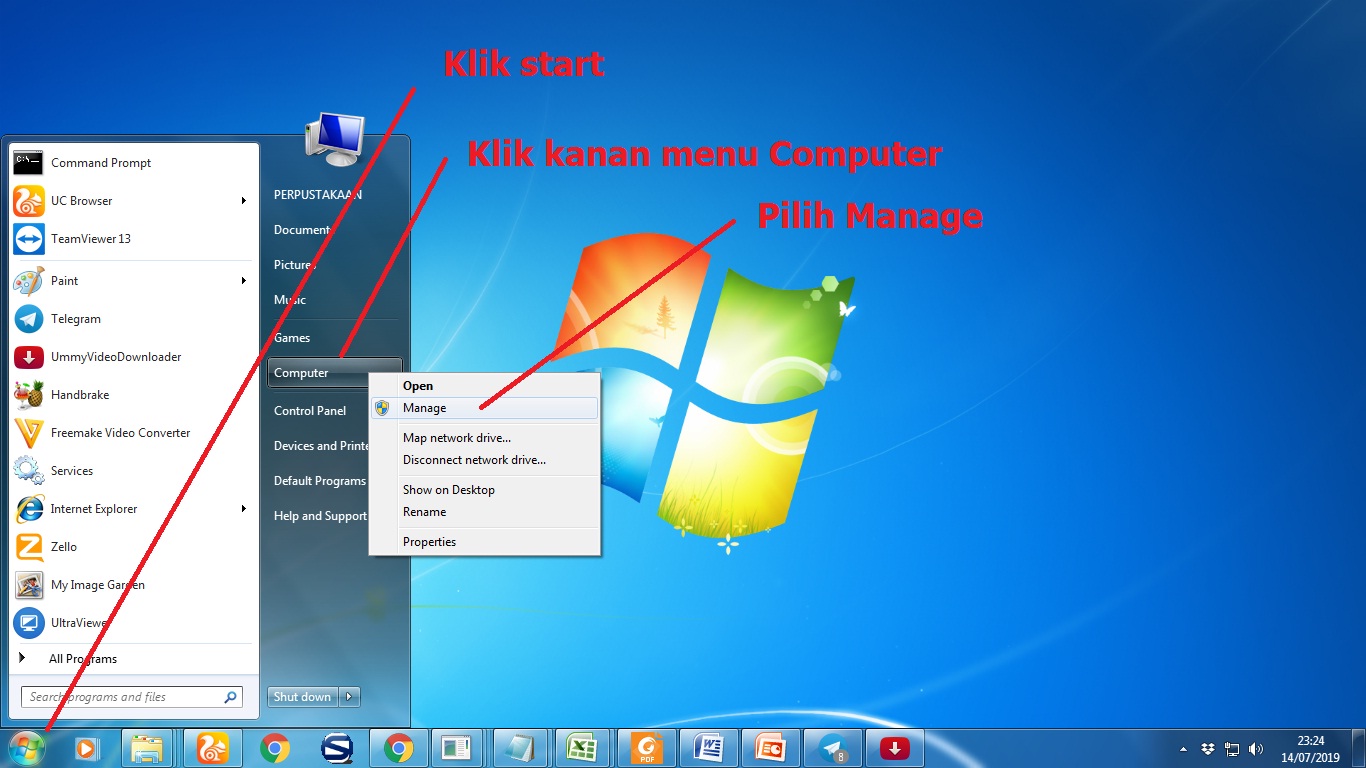Viewport: 1366px width, 768px height.
Task: Open Windows Media Player from the taskbar
Action: [x=87, y=748]
